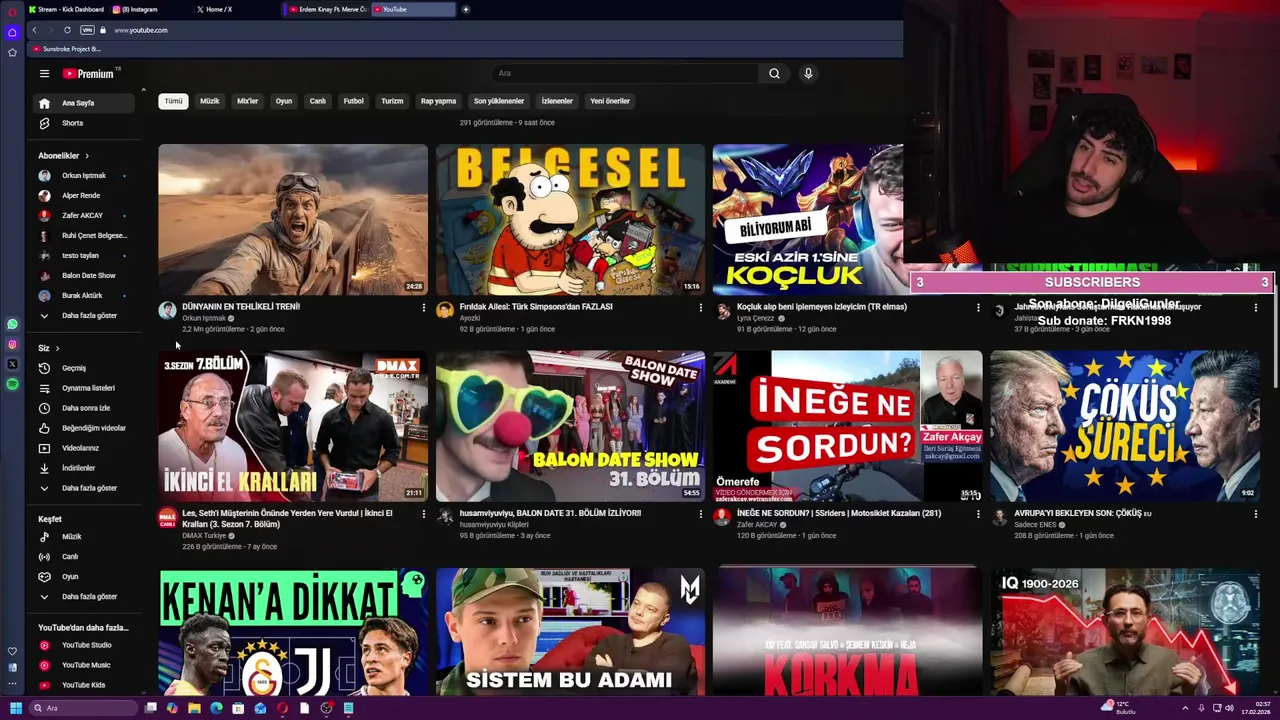1280x720 pixels.
Task: Click the YouTube Premium logo
Action: click(89, 73)
